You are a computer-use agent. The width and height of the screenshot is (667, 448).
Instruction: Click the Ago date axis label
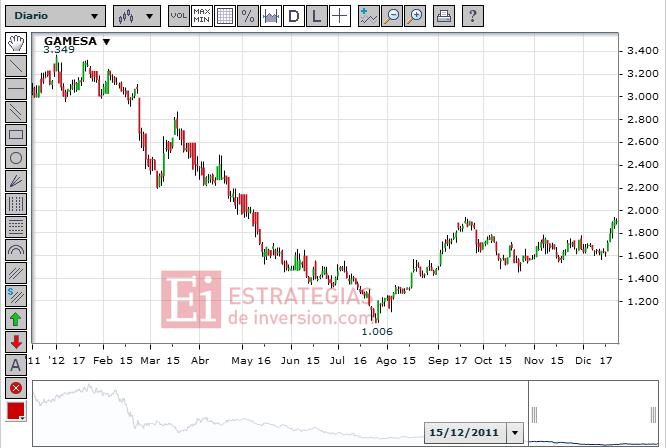point(386,361)
